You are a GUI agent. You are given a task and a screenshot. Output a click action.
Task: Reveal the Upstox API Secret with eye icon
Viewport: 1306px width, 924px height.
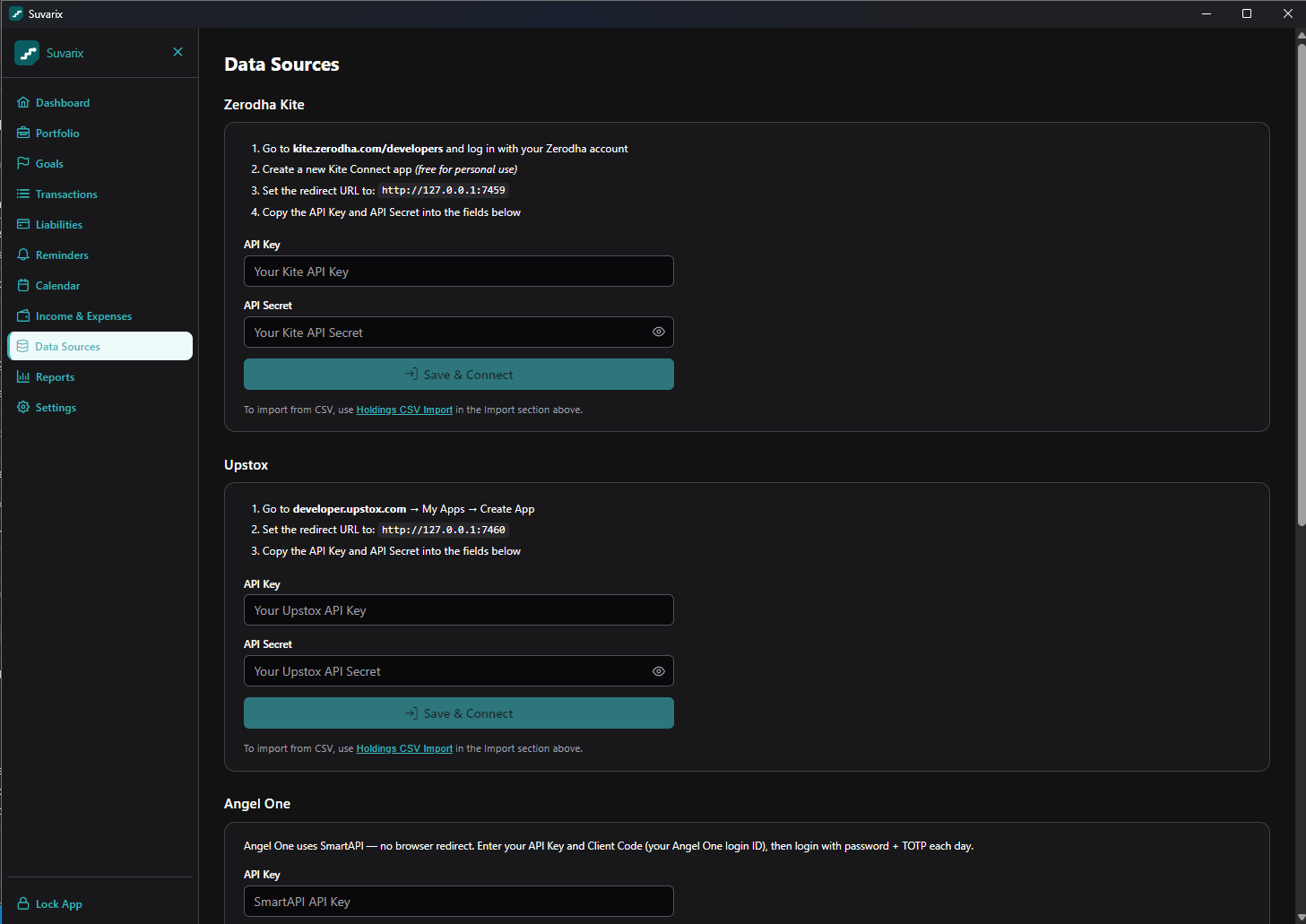coord(659,671)
